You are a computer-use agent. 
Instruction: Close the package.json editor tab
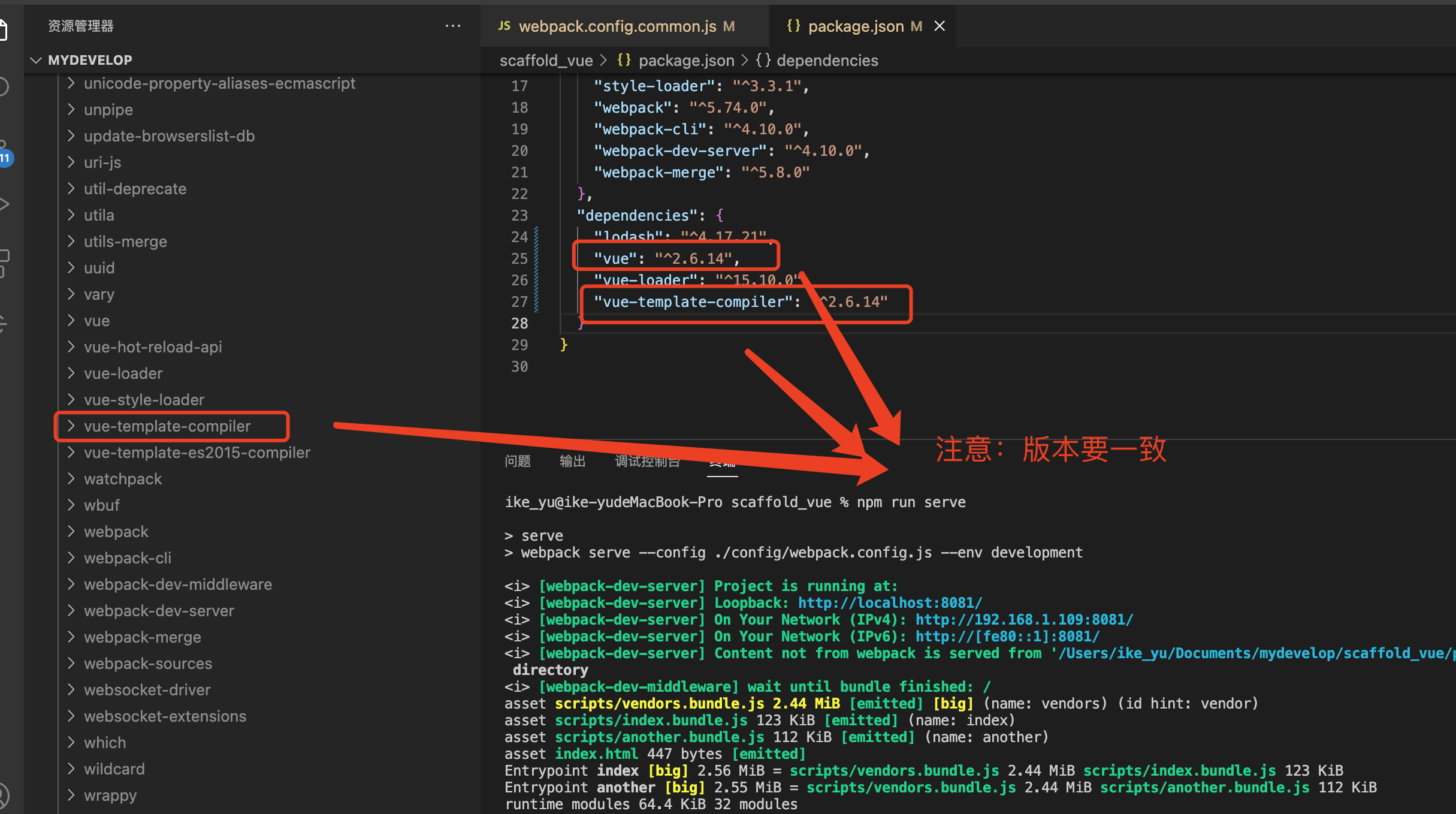click(x=940, y=26)
